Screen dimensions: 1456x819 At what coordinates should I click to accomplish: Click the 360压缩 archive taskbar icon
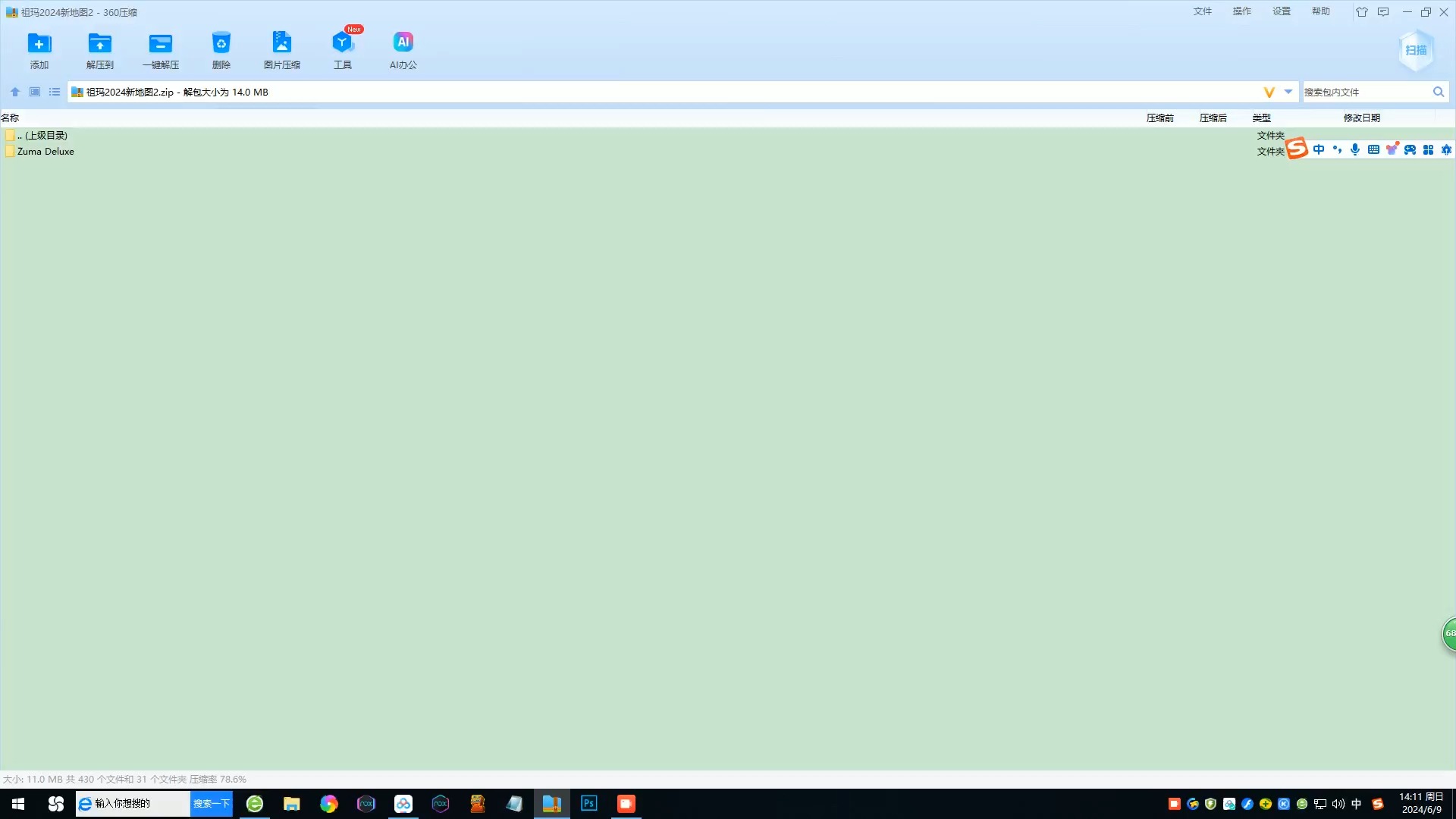click(x=552, y=804)
